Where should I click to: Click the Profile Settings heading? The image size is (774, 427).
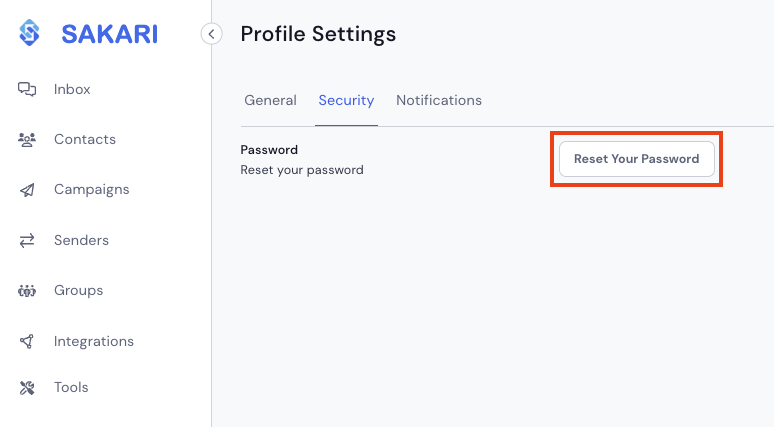point(318,34)
